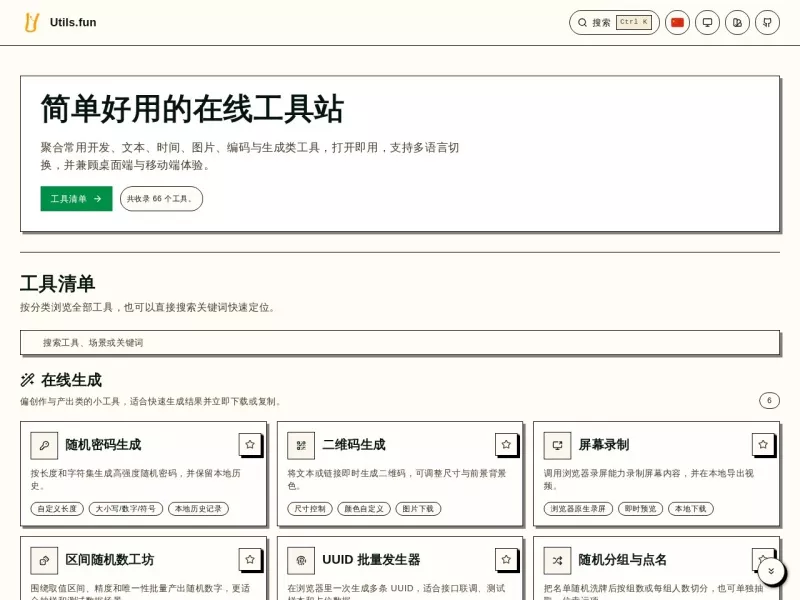800x600 pixels.
Task: Click the 颜色自定义 tag
Action: [364, 509]
